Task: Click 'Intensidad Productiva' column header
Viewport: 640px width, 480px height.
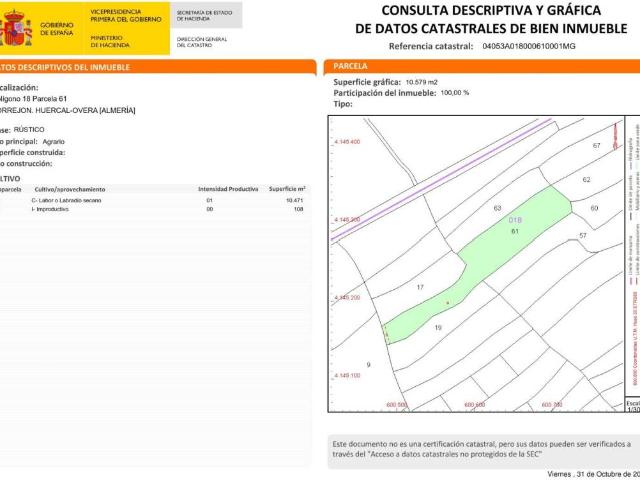Action: pos(228,189)
